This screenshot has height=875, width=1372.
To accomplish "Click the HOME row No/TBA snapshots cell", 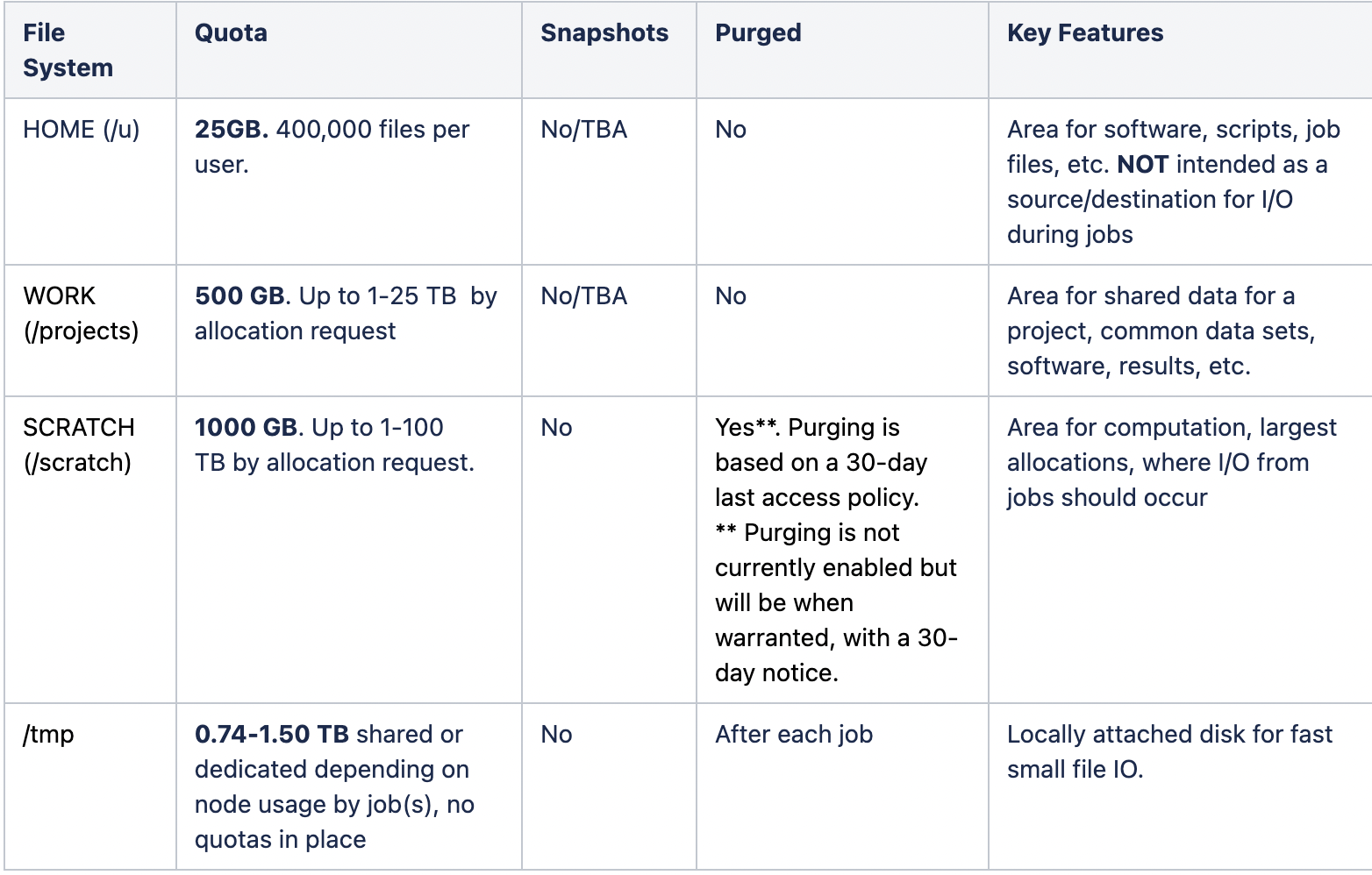I will (x=584, y=129).
